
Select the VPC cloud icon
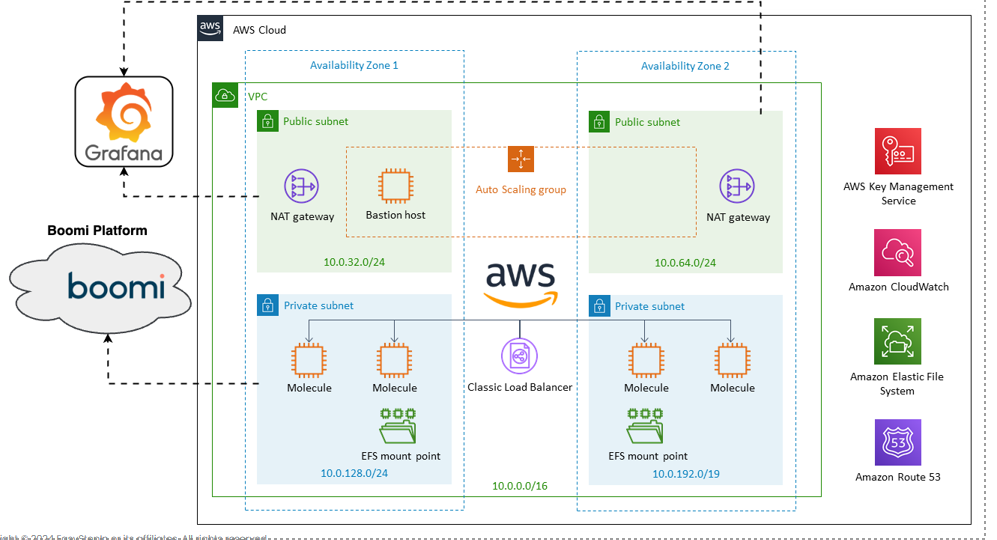[x=224, y=95]
